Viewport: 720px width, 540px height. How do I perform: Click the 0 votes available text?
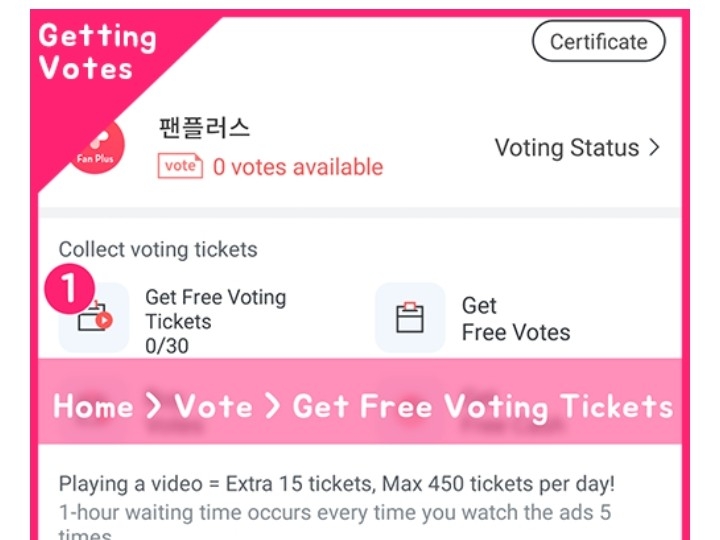[297, 167]
